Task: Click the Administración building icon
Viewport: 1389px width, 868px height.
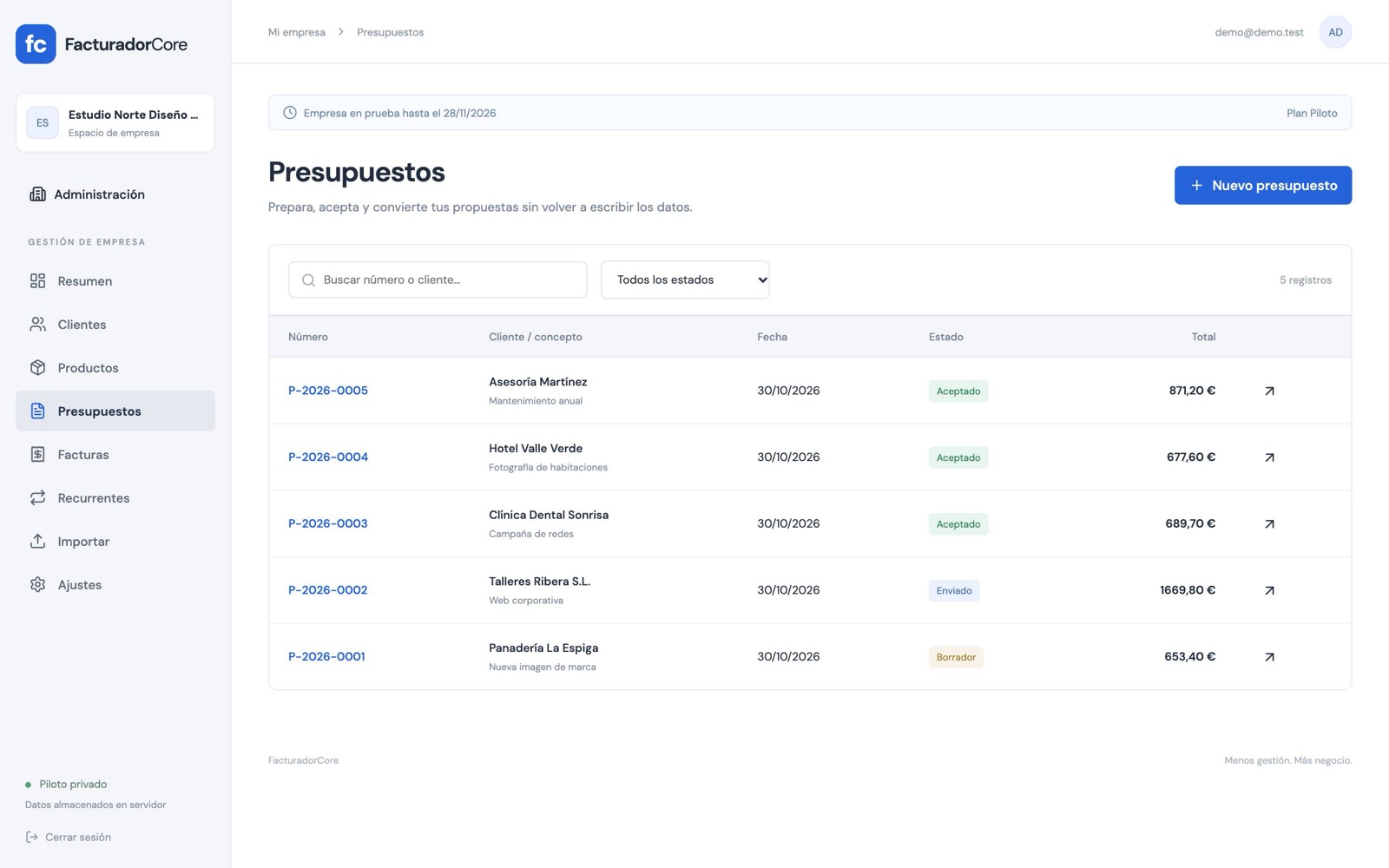Action: coord(37,194)
